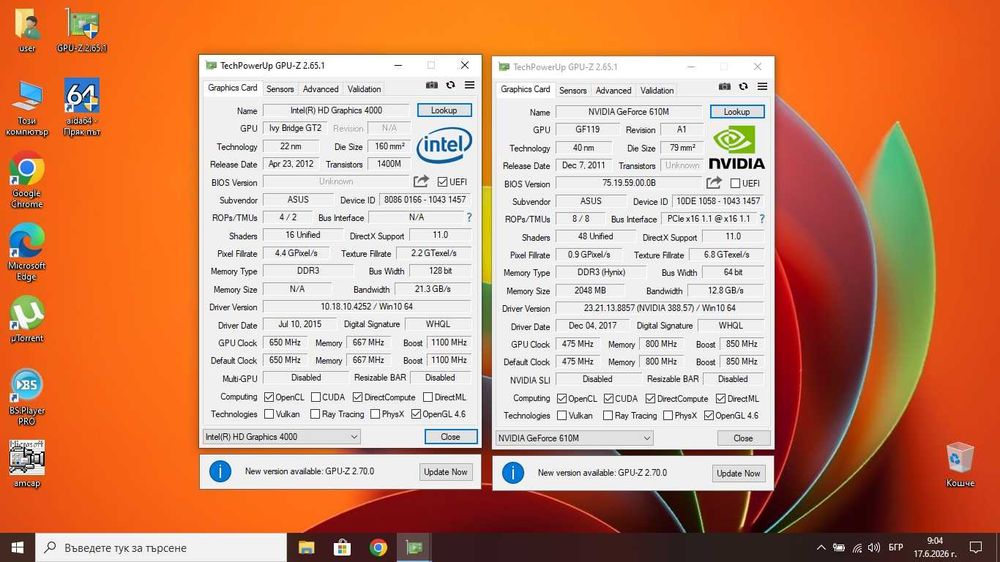Click Update Now under NVIDIA window
This screenshot has width=1000, height=562.
pyautogui.click(x=738, y=473)
